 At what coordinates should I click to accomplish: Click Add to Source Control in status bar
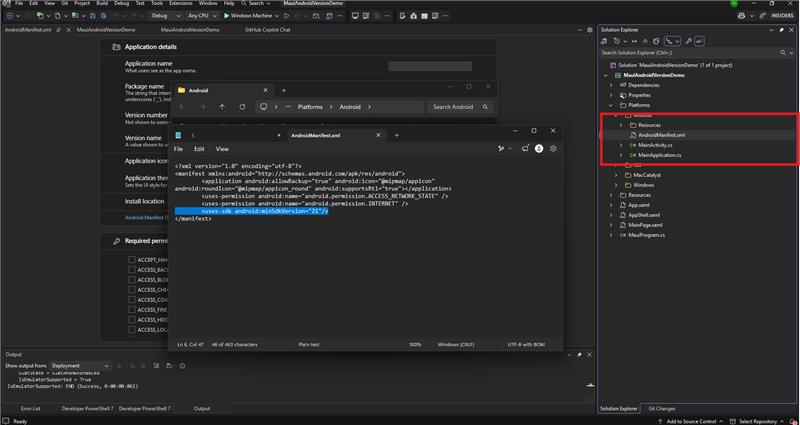click(691, 421)
